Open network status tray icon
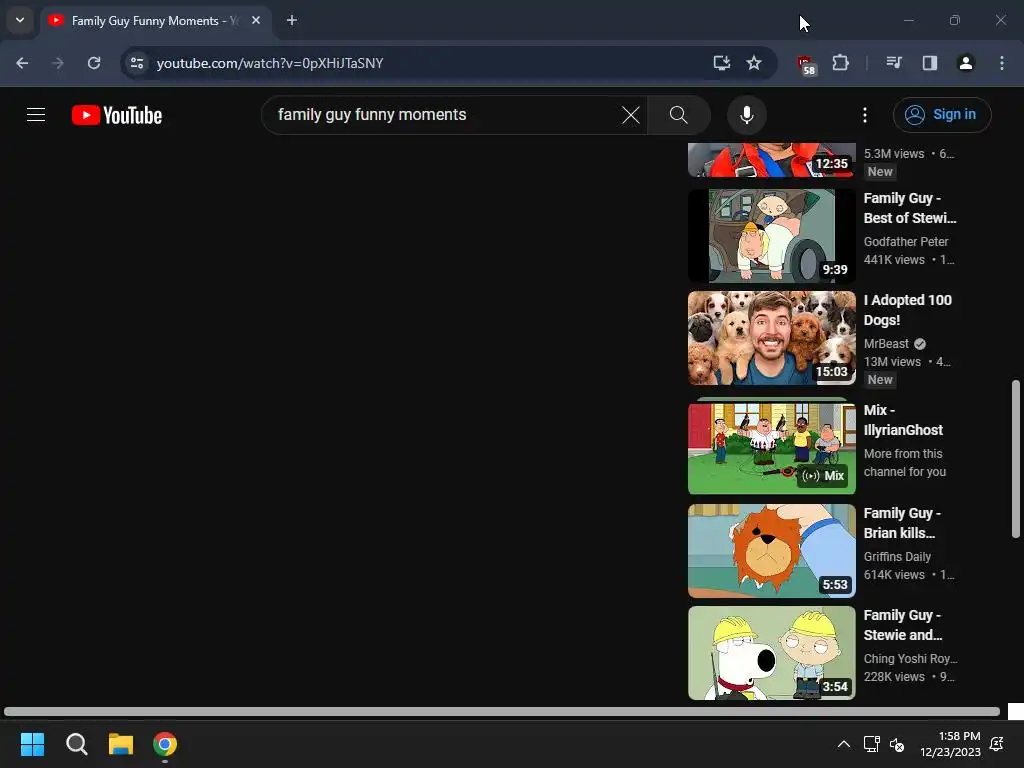1024x768 pixels. coord(871,744)
